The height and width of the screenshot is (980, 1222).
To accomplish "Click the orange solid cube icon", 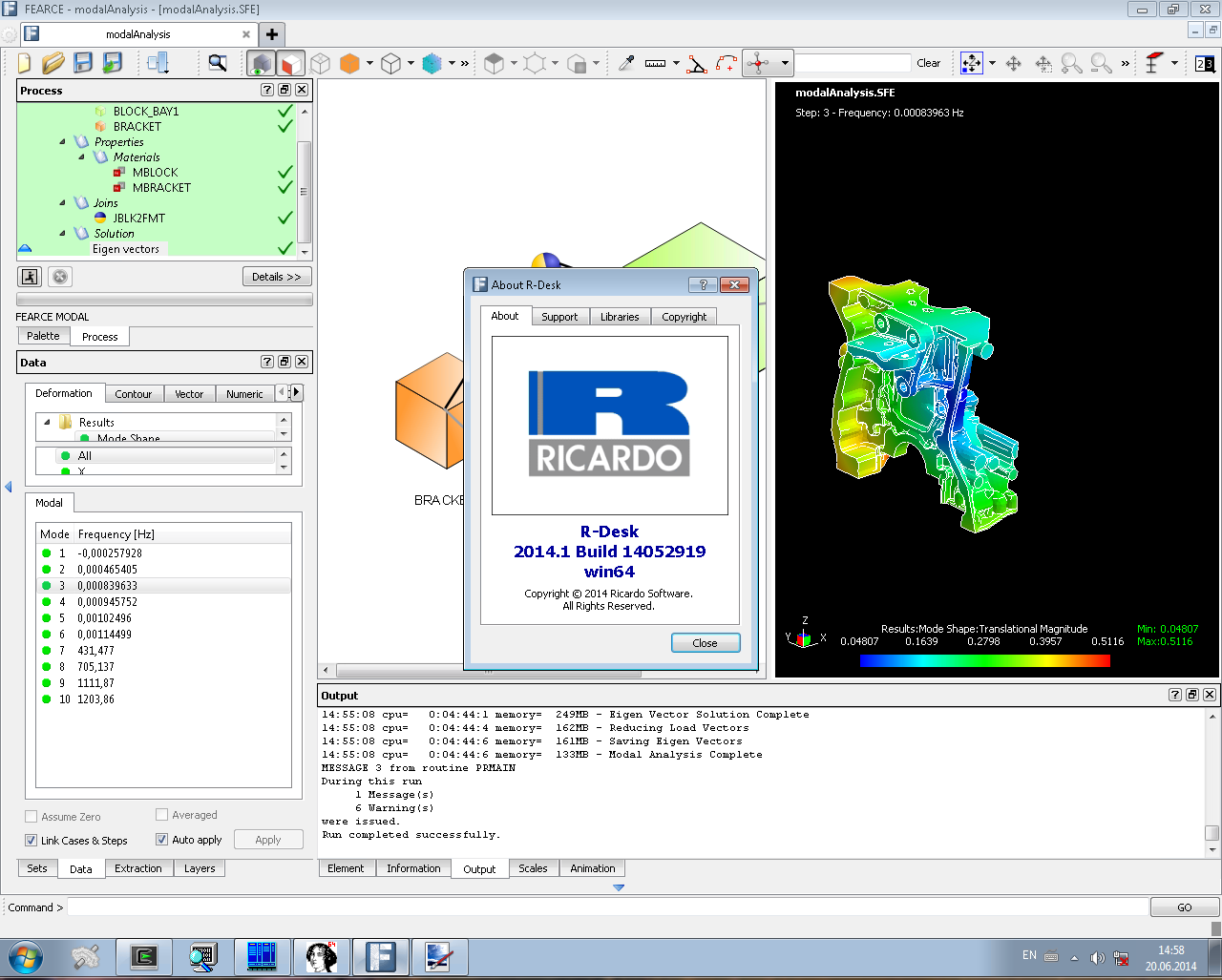I will click(x=349, y=63).
